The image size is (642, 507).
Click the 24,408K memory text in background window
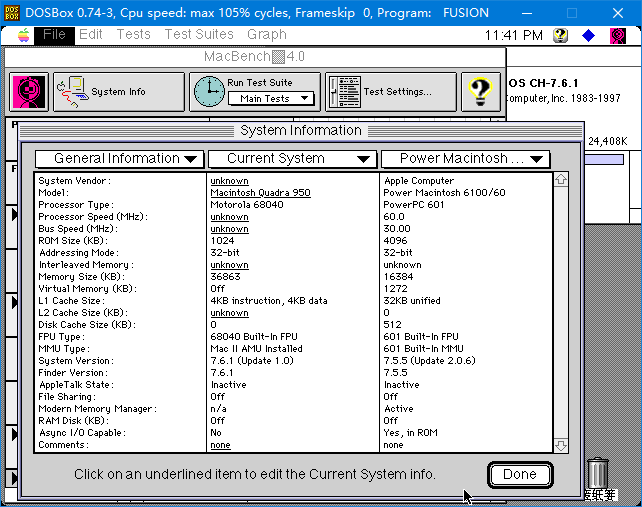click(608, 142)
